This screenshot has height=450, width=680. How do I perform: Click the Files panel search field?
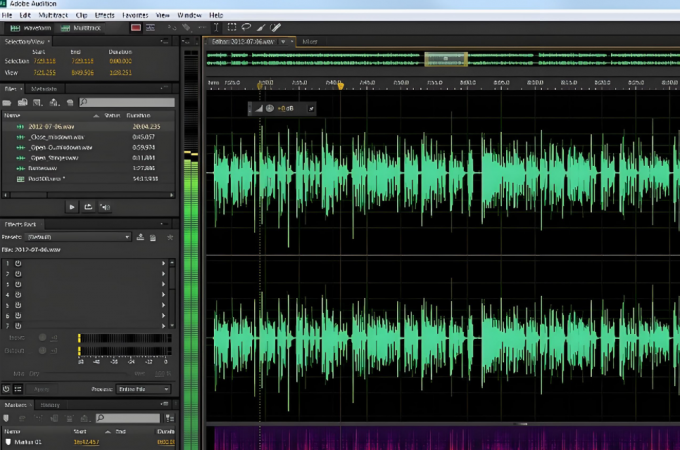[127, 102]
